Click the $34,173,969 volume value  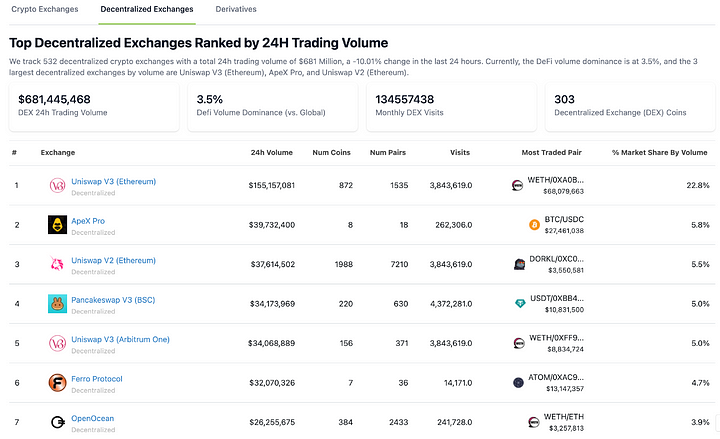point(272,304)
